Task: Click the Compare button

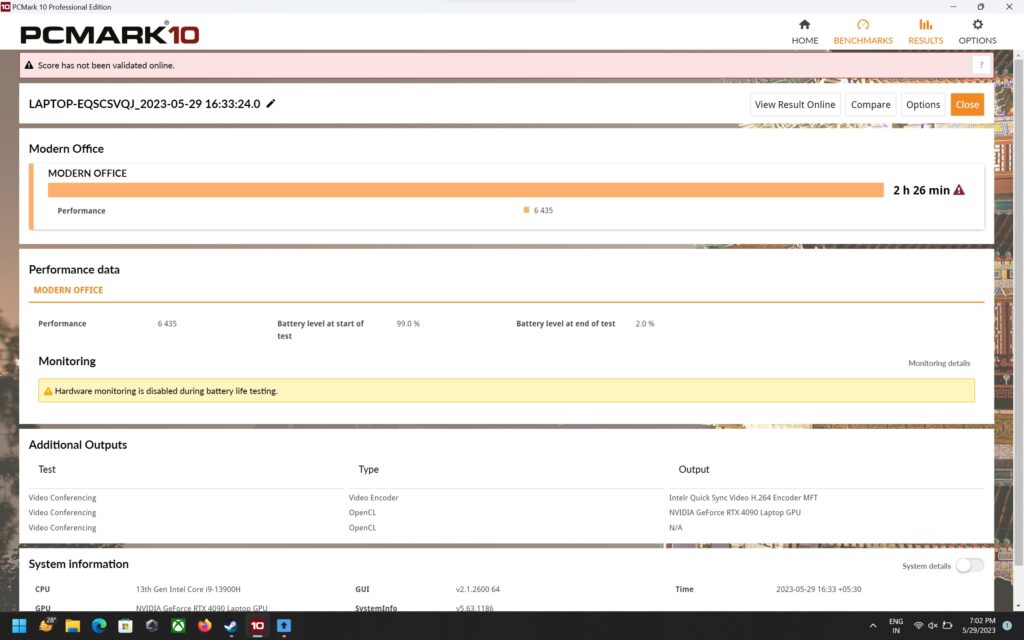Action: [x=871, y=104]
